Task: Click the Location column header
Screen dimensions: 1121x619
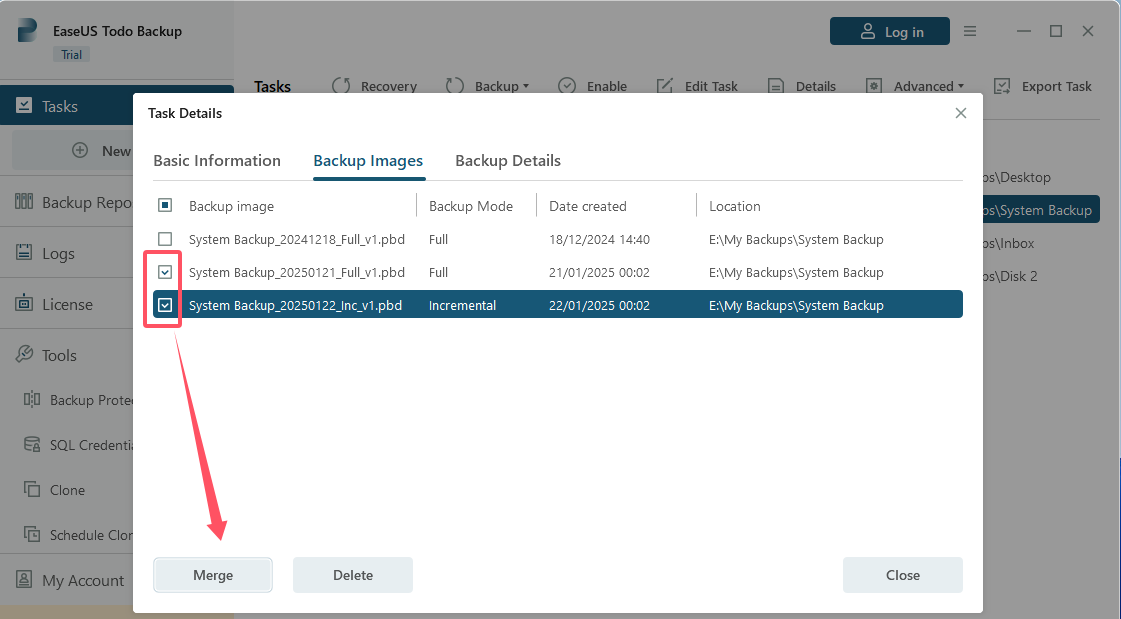Action: click(735, 206)
